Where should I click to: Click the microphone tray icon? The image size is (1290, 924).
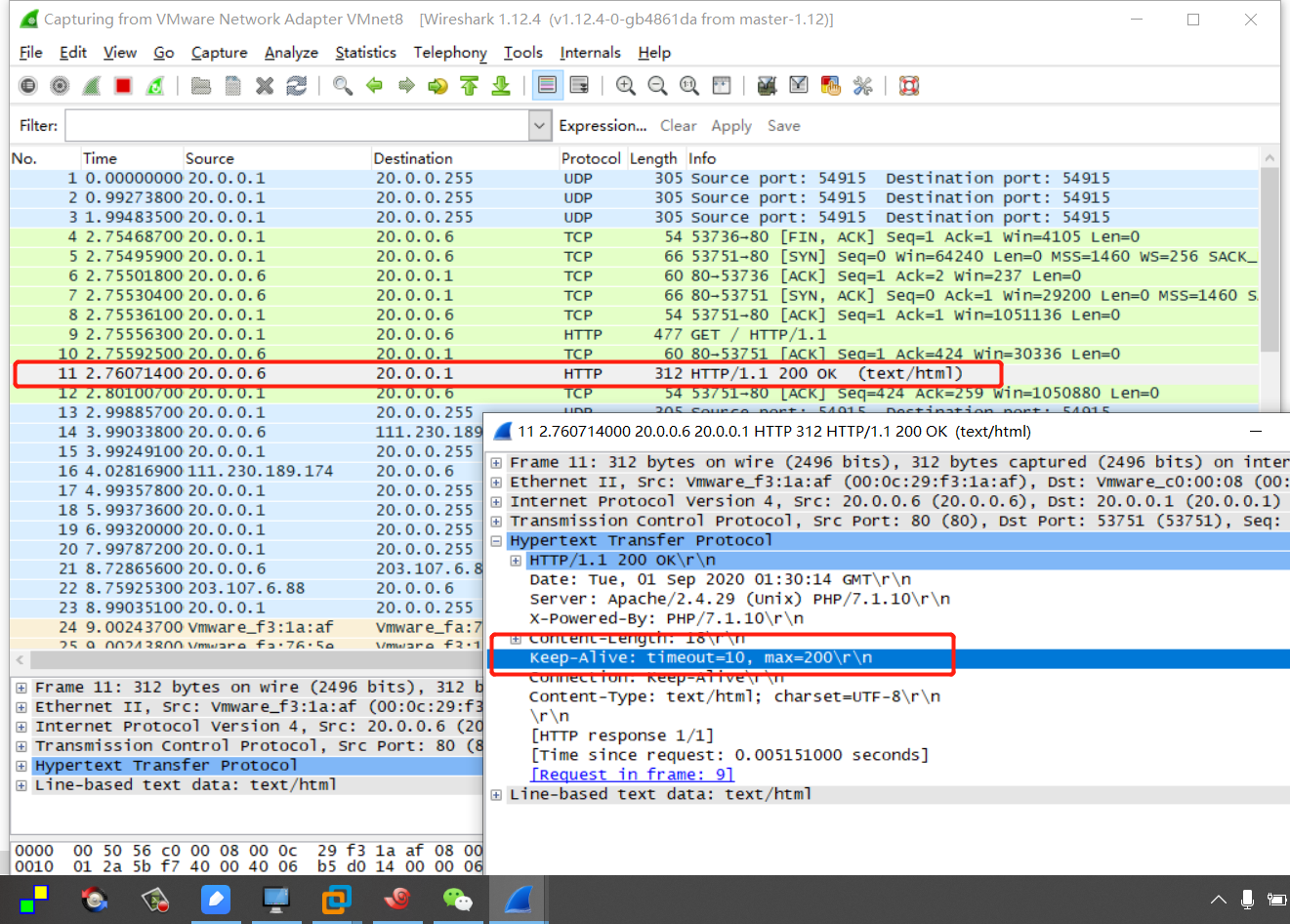coord(1247,900)
